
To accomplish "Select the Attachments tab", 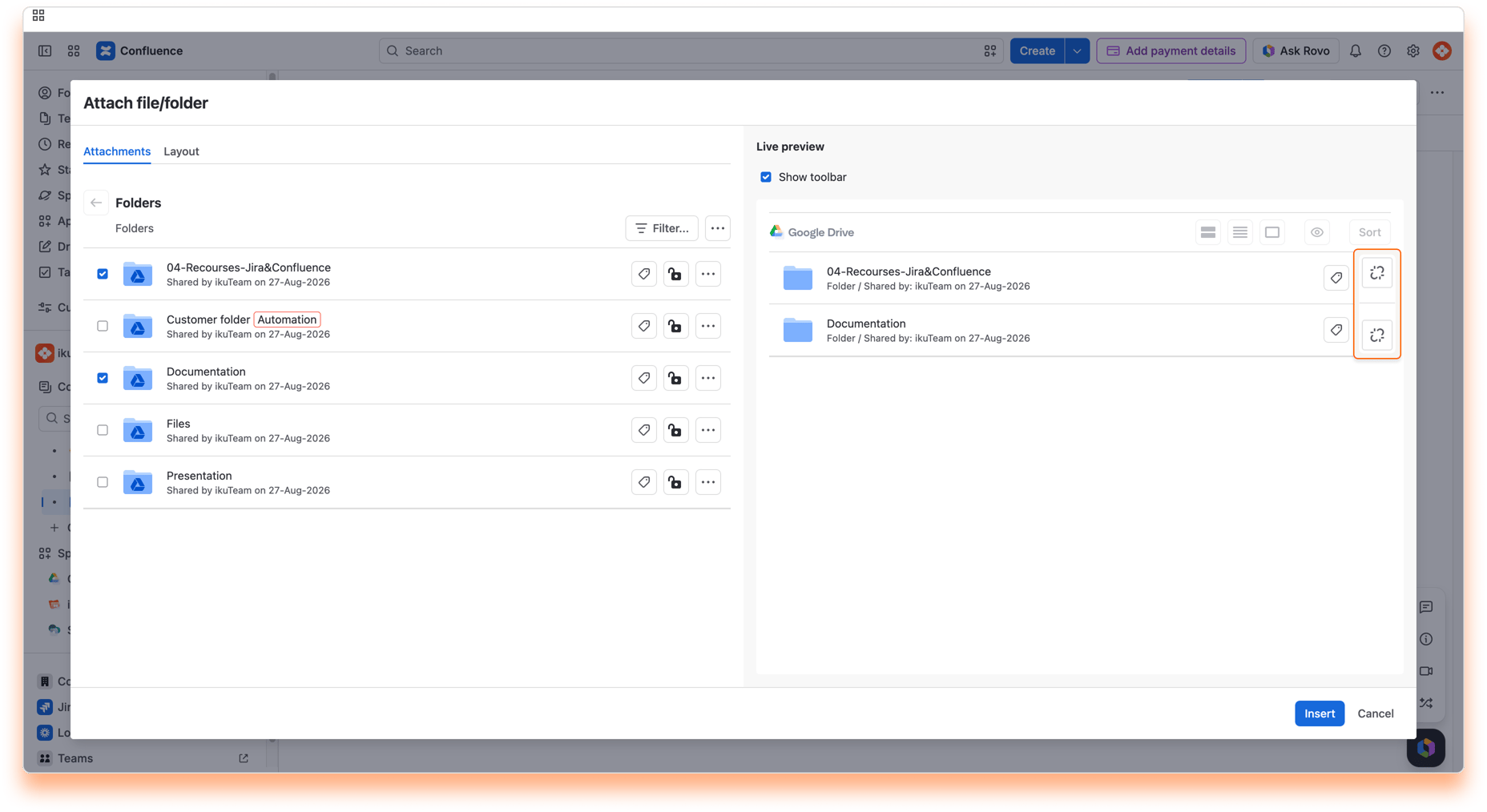I will point(117,151).
